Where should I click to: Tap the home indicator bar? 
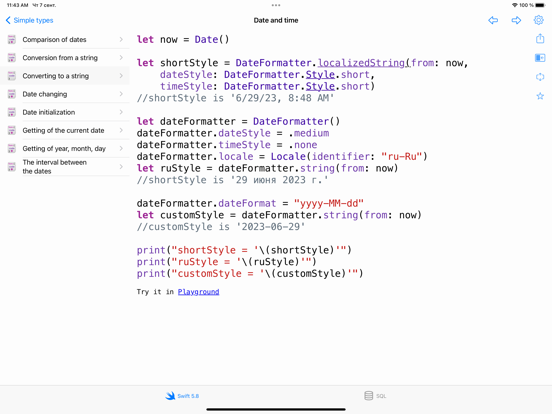pos(276,409)
